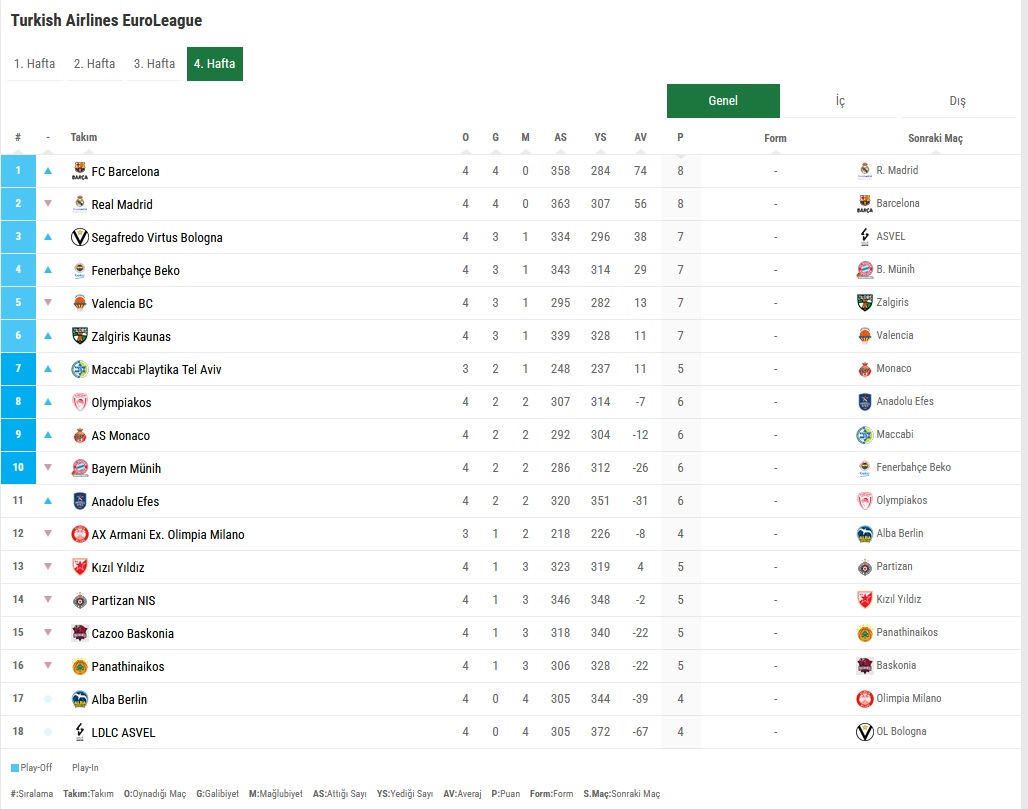Click the LDLC ASVEL team logo

pos(80,732)
